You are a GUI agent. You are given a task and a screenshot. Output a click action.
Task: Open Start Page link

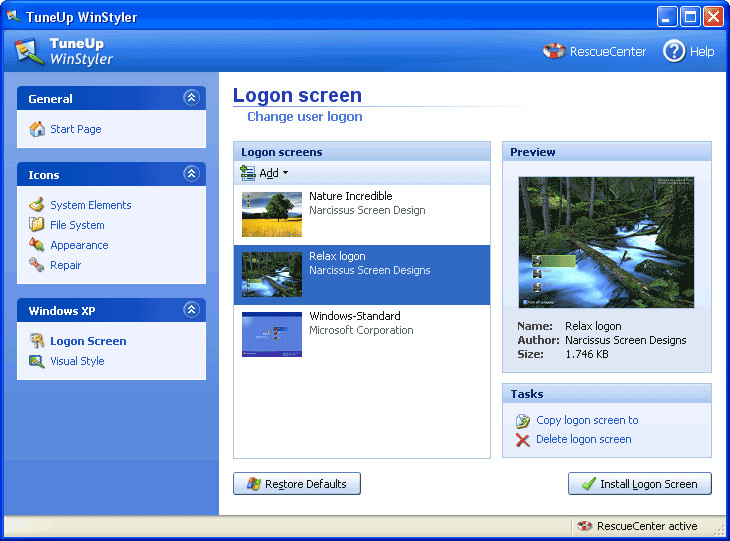(75, 129)
